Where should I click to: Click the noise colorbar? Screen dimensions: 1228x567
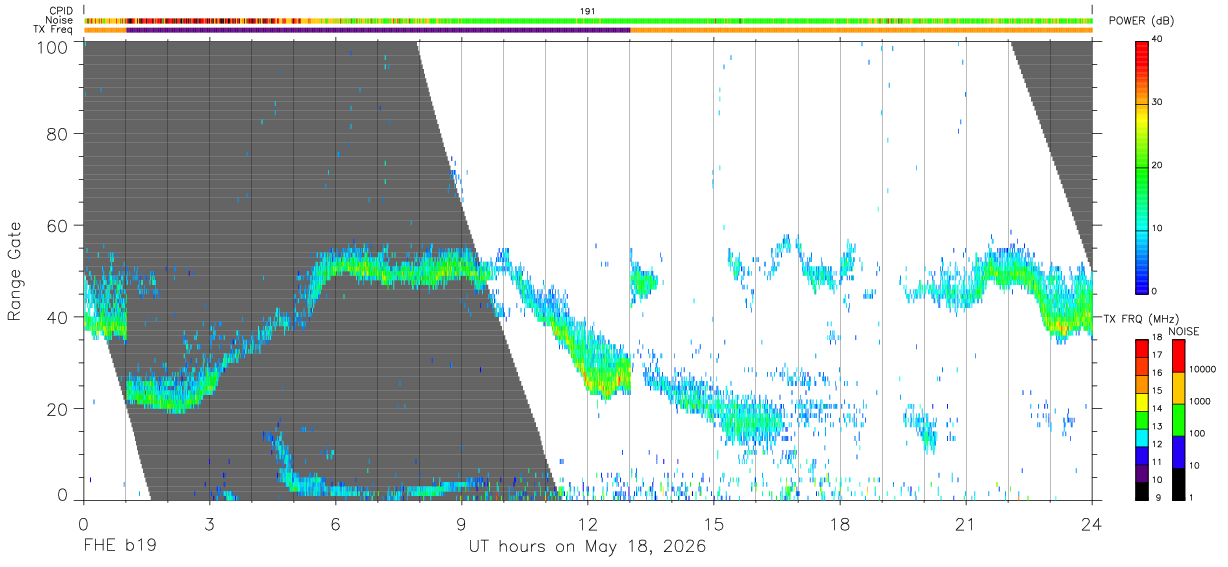[x=1178, y=419]
